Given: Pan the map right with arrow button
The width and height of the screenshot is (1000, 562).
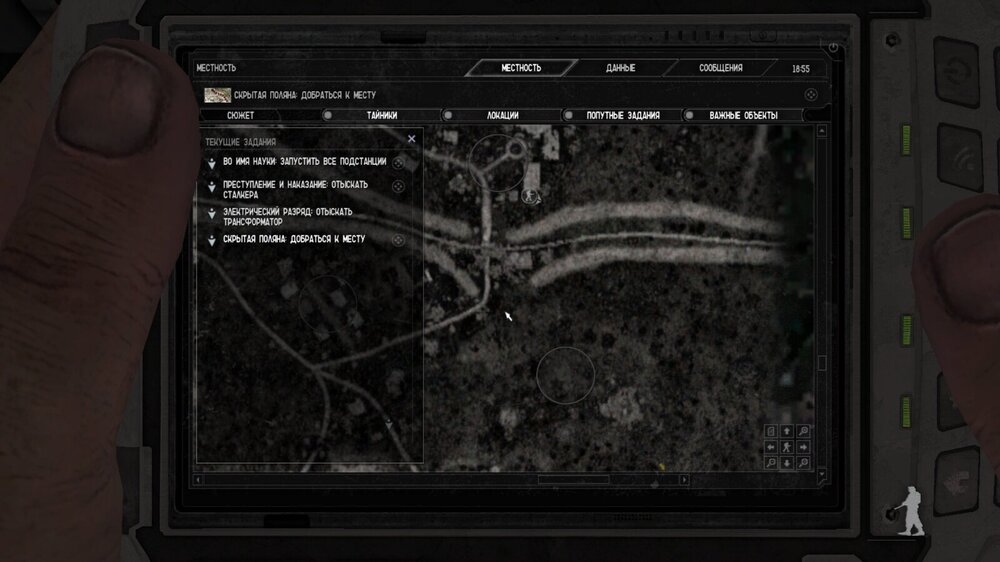Looking at the screenshot, I should [804, 447].
